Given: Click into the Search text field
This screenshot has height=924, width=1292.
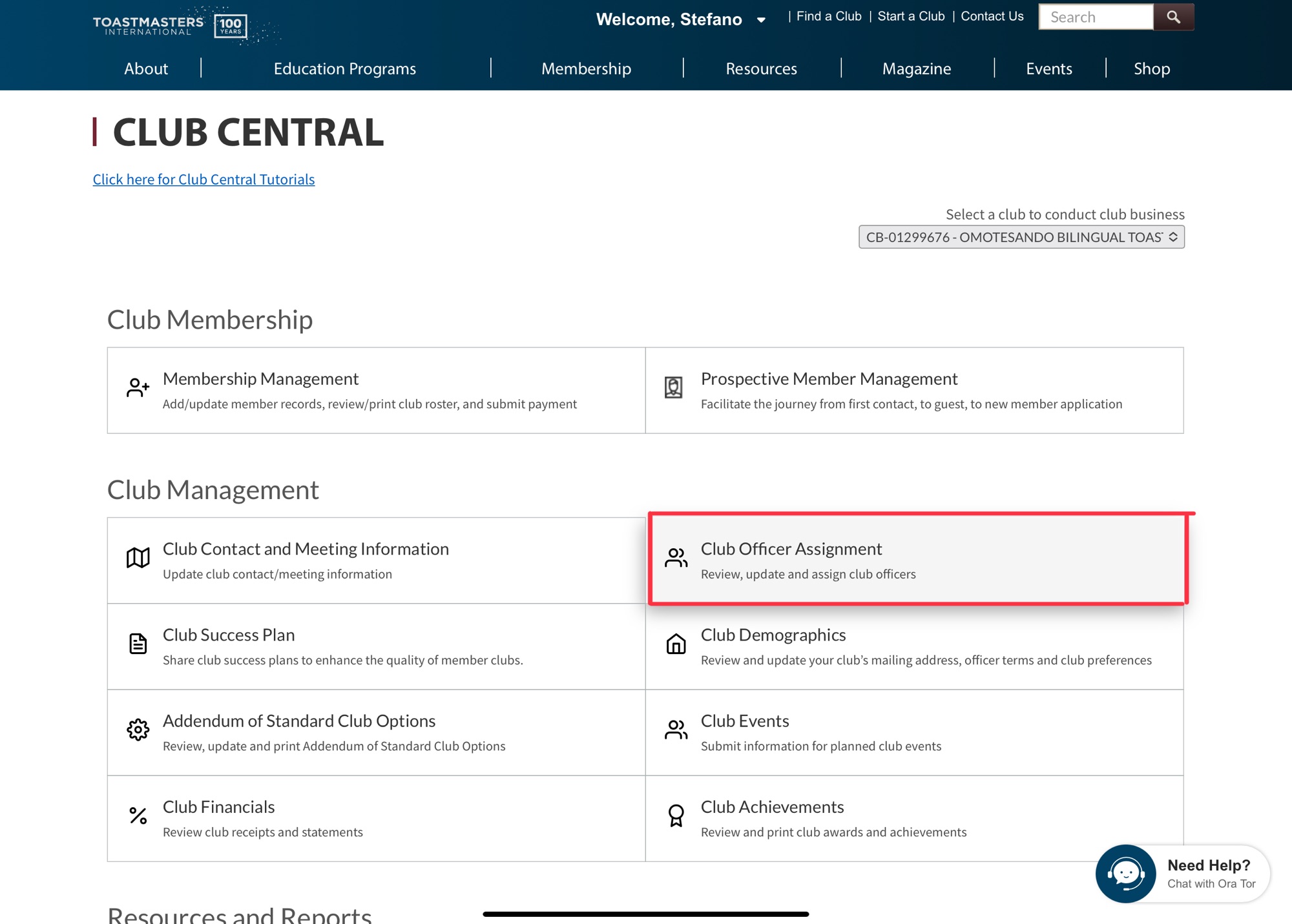Looking at the screenshot, I should coord(1095,17).
